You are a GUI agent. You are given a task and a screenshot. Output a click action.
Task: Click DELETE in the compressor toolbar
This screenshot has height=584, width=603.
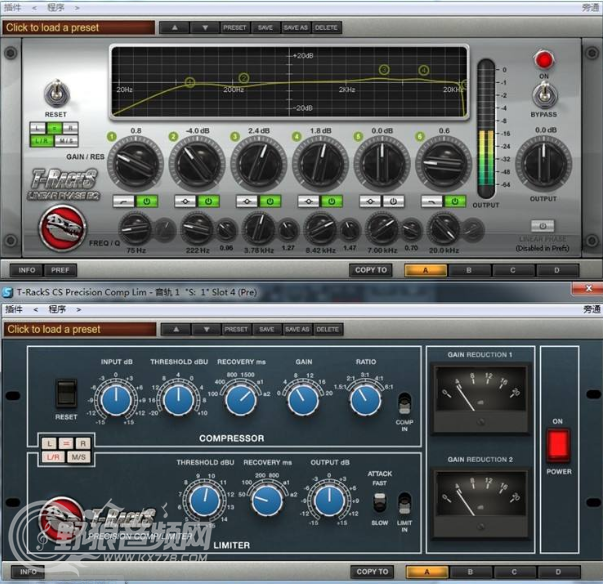tap(328, 329)
